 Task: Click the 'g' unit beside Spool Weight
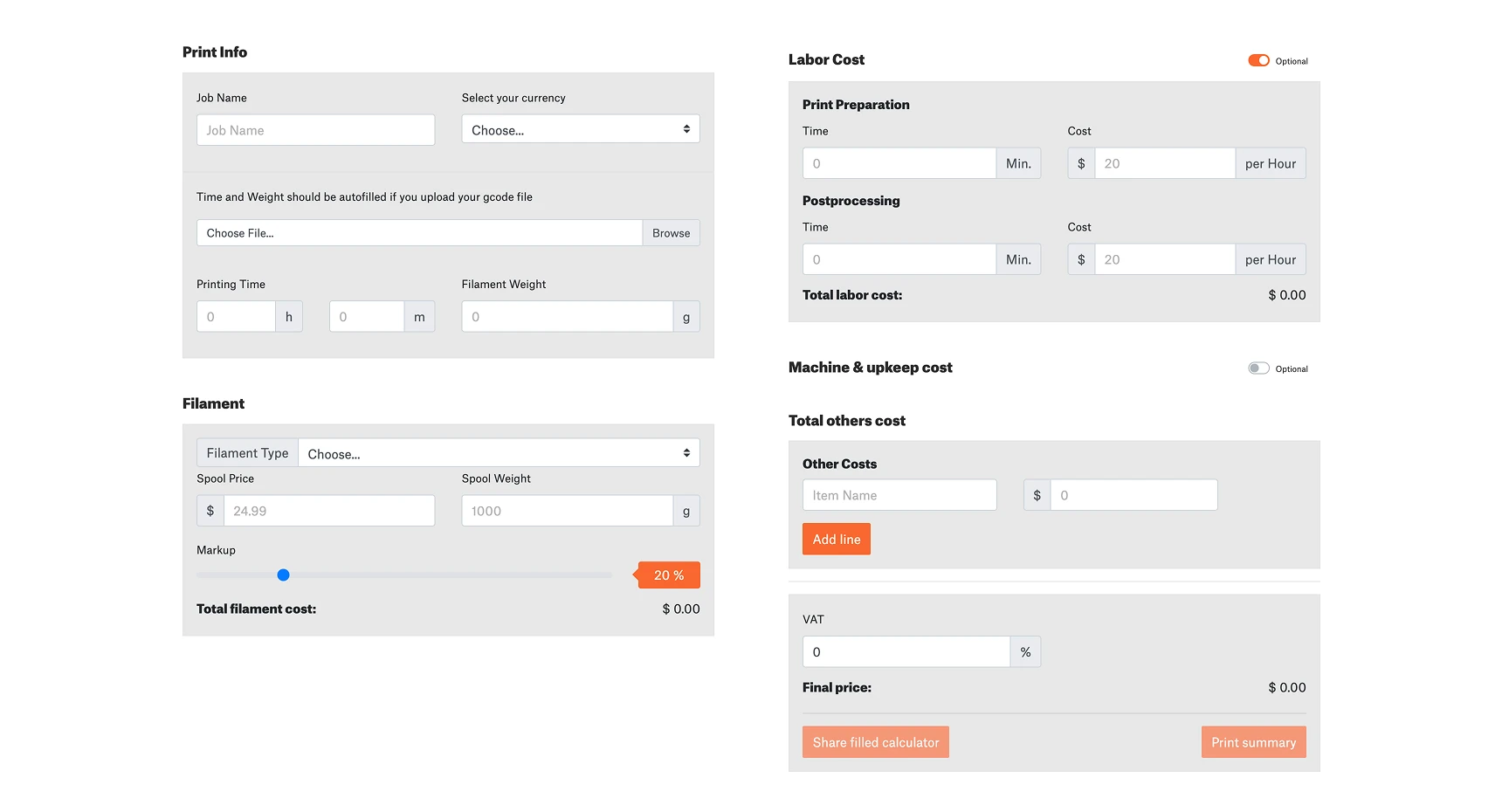point(686,511)
